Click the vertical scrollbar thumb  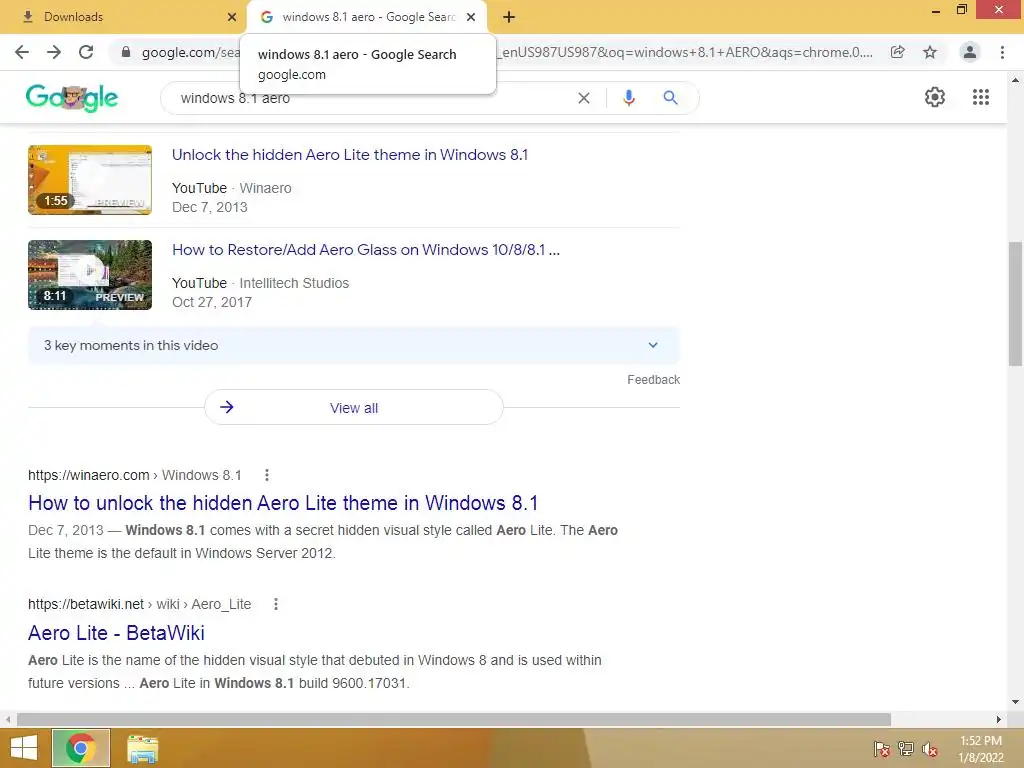[x=1015, y=304]
